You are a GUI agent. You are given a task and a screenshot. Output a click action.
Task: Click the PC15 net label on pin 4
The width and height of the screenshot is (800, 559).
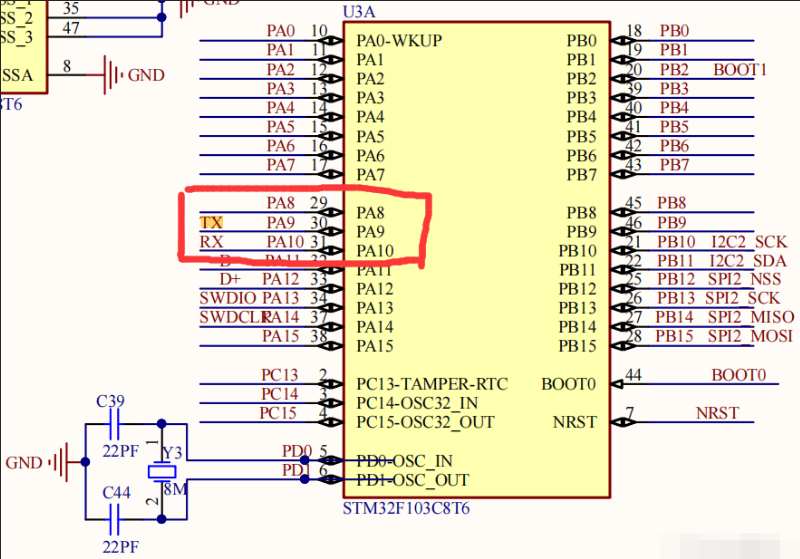coord(278,413)
